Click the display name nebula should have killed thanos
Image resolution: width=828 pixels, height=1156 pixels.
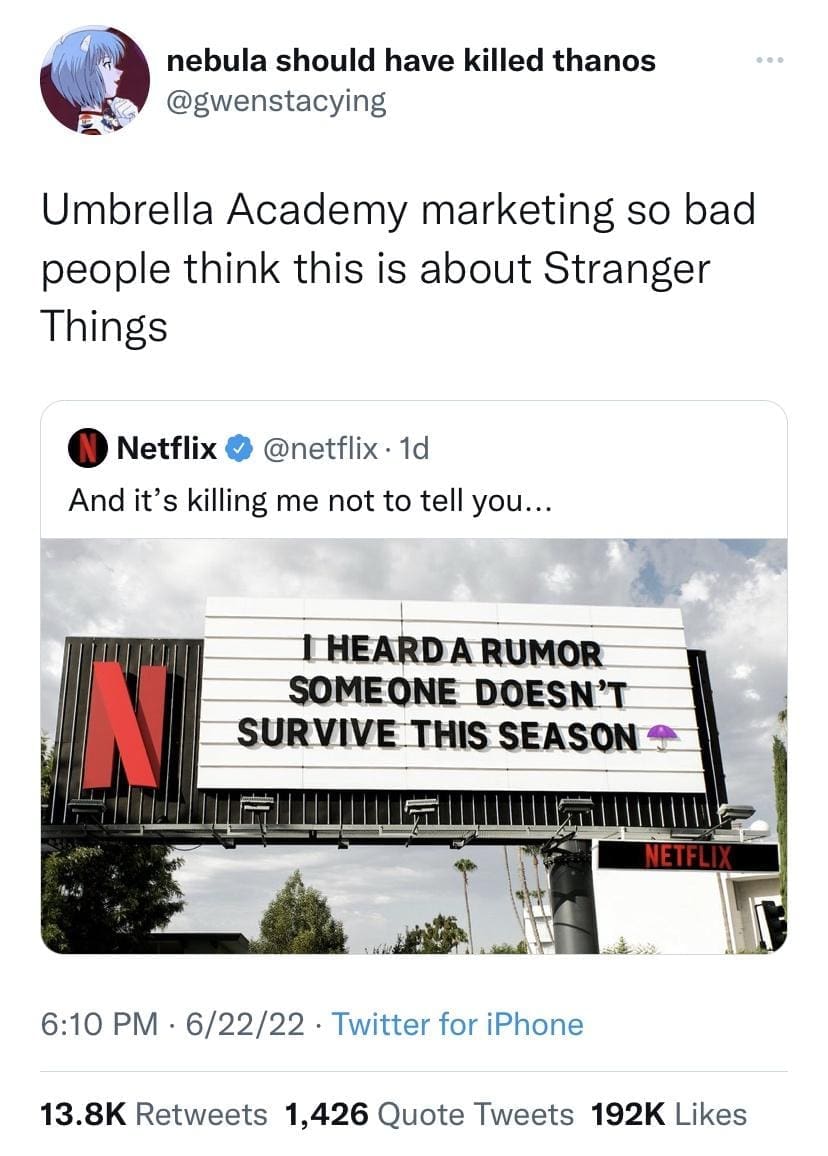click(x=411, y=60)
